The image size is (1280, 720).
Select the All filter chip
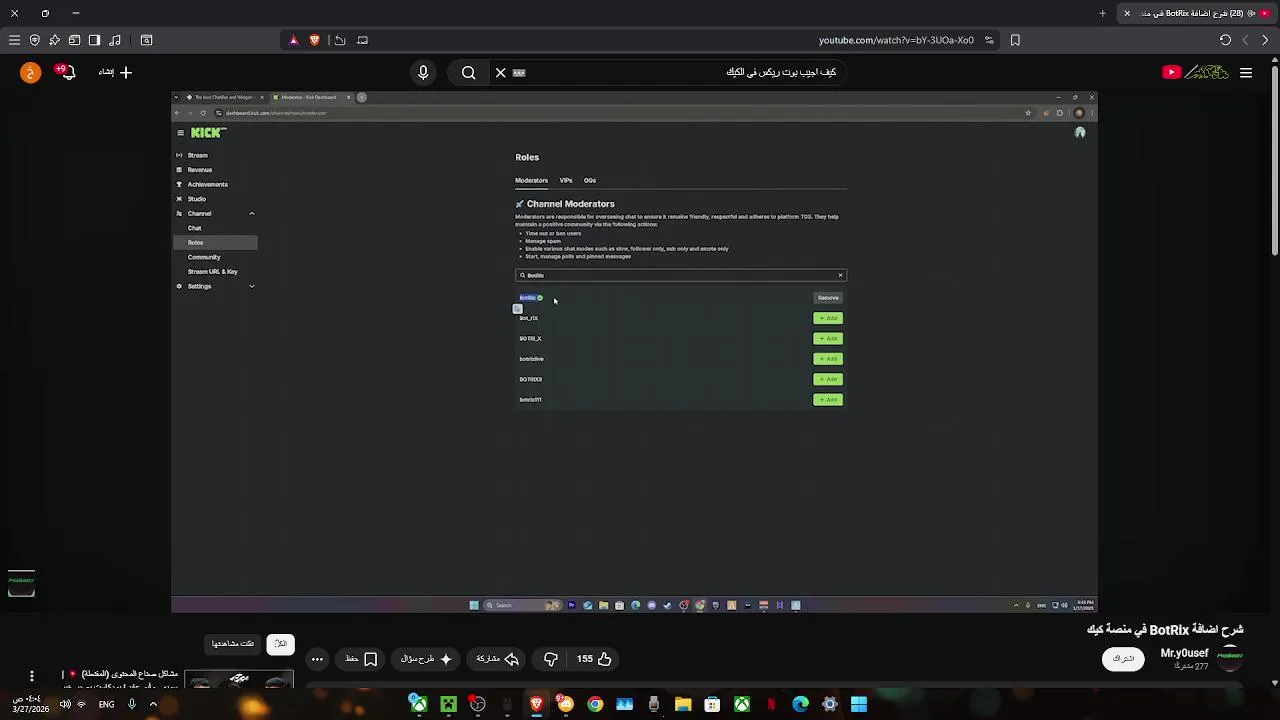click(281, 644)
